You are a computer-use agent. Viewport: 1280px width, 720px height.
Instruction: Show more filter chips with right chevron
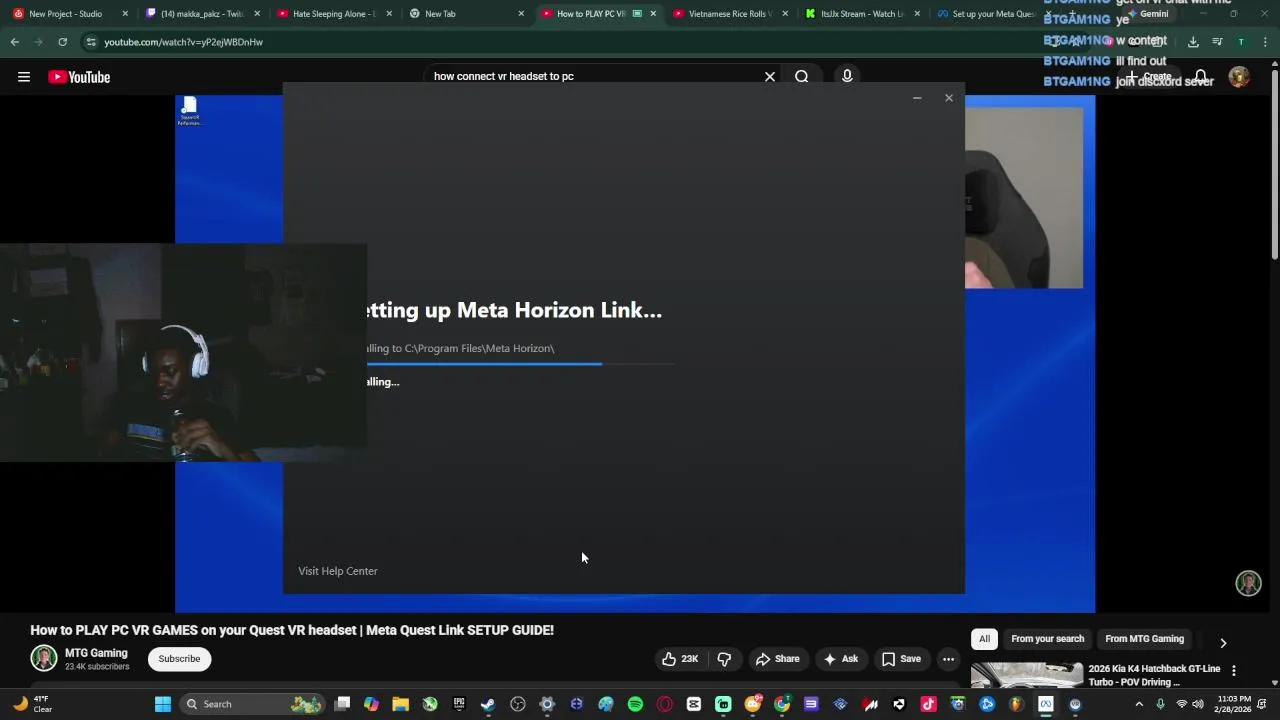click(x=1222, y=643)
